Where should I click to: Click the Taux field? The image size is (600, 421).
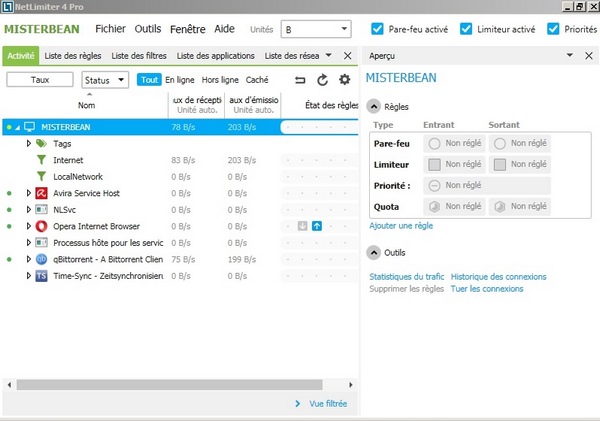(x=40, y=80)
